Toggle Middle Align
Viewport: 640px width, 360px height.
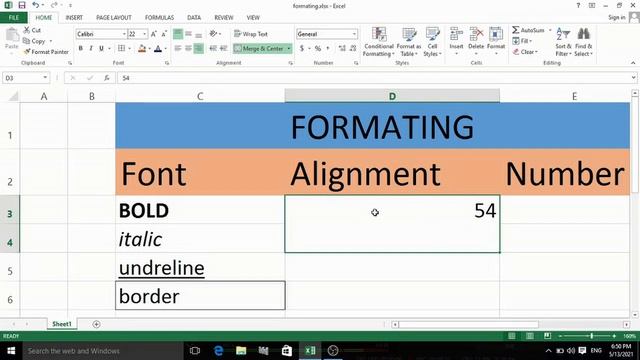pos(188,34)
